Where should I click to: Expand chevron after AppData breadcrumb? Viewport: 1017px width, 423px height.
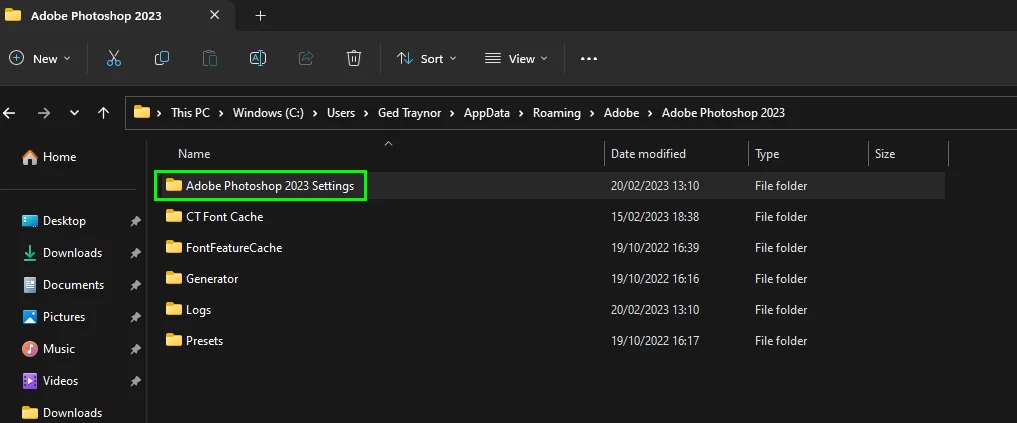point(521,113)
